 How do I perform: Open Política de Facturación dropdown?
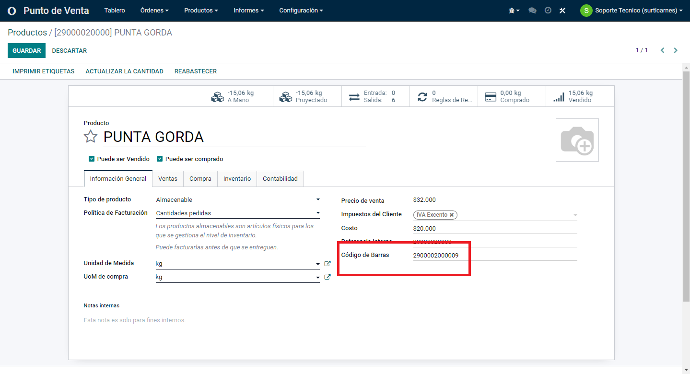238,213
